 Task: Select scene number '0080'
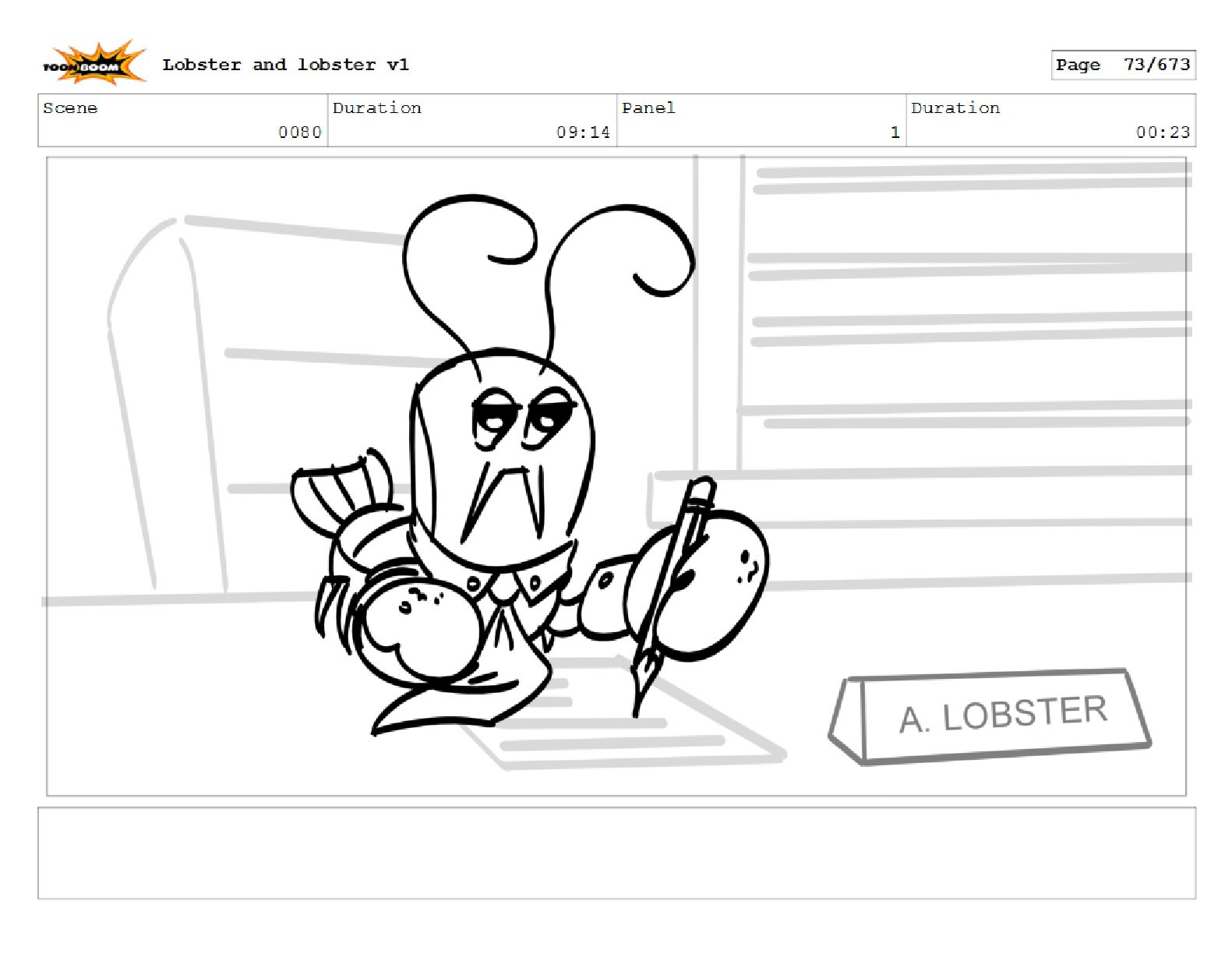click(300, 132)
